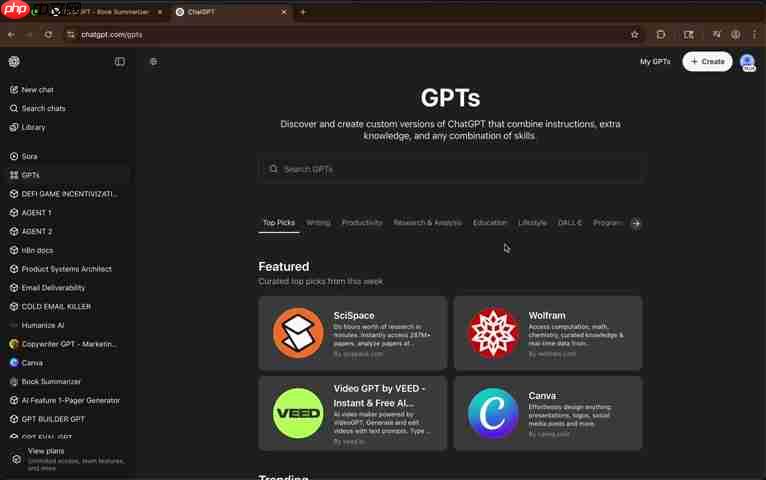The image size is (766, 480).
Task: Click the Create button
Action: point(707,62)
